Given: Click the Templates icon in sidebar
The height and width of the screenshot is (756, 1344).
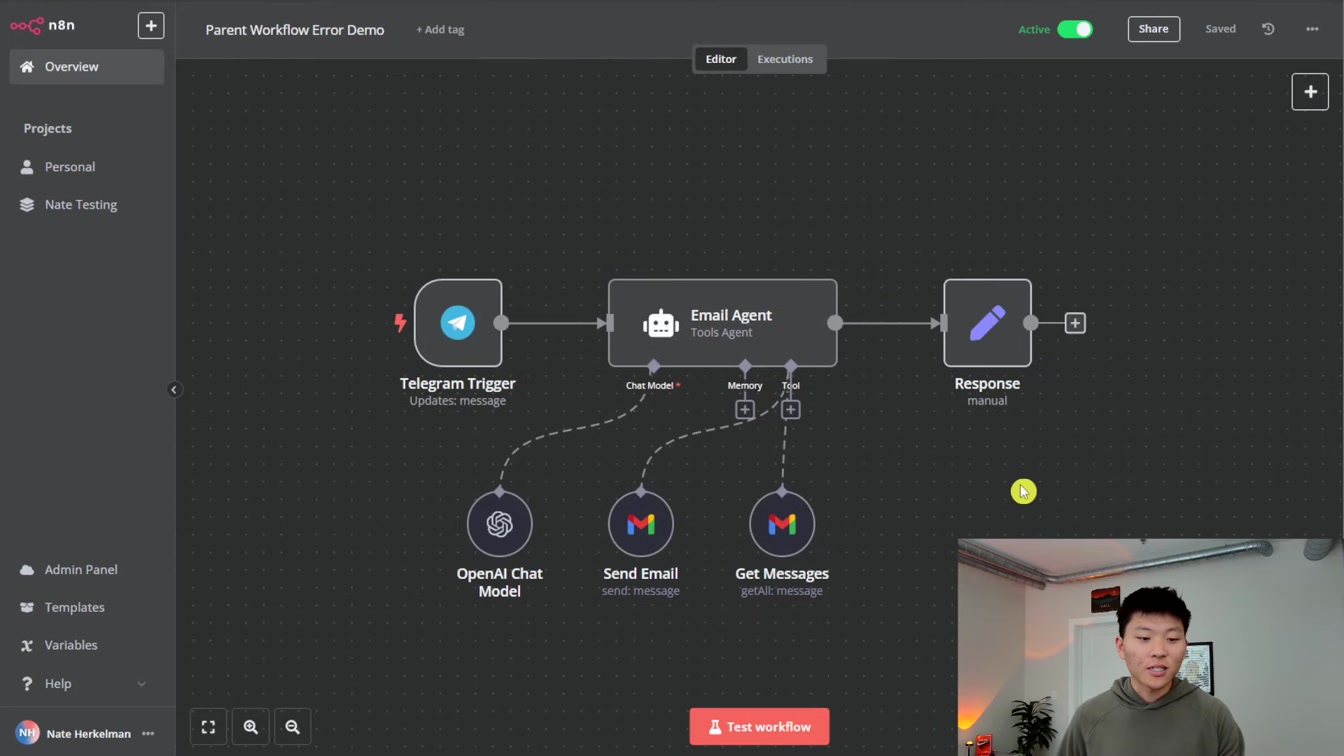Looking at the screenshot, I should [27, 608].
